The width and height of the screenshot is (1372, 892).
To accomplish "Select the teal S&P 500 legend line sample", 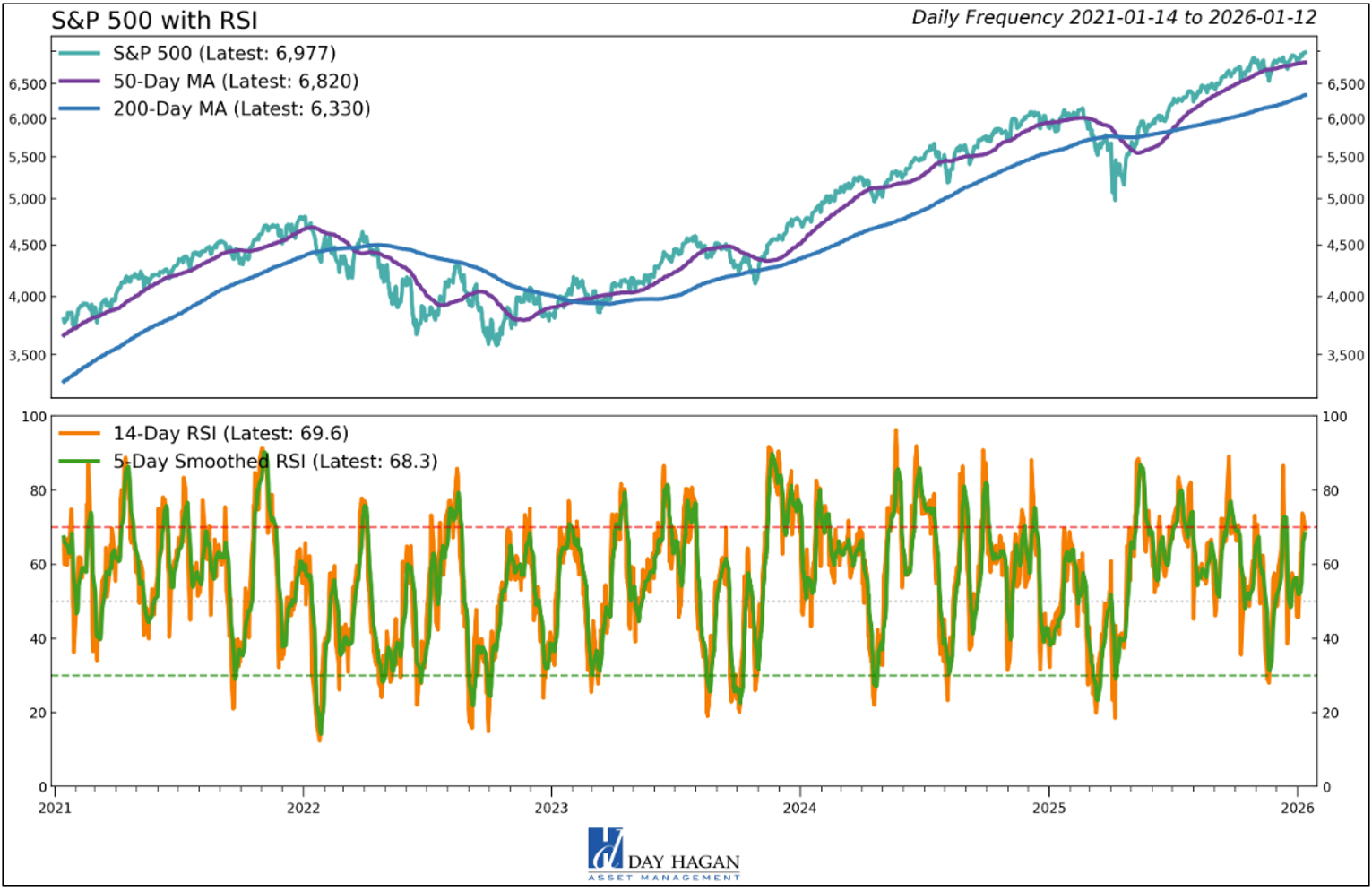I will tap(79, 54).
